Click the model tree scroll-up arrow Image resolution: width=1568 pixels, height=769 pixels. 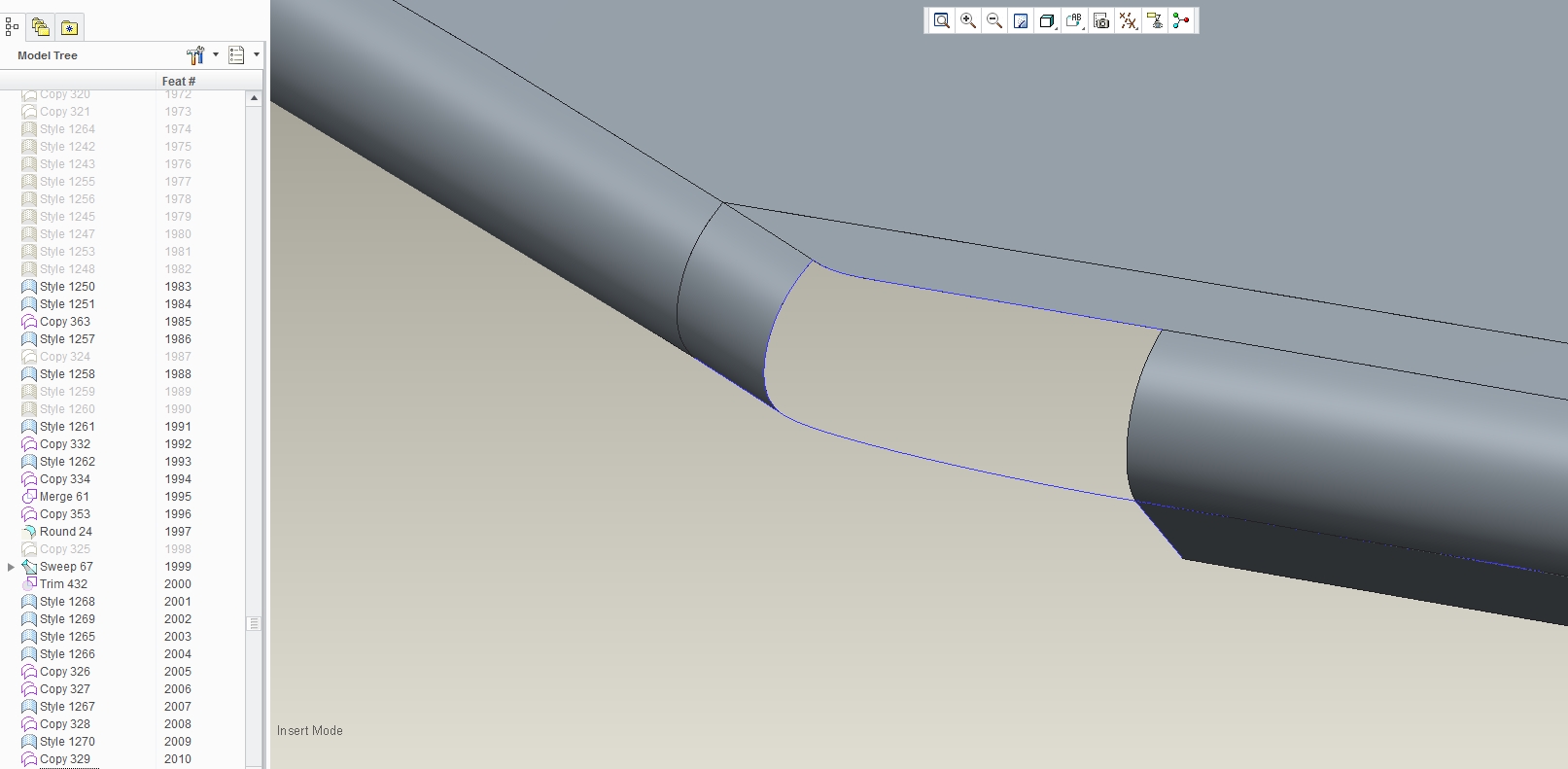[254, 98]
